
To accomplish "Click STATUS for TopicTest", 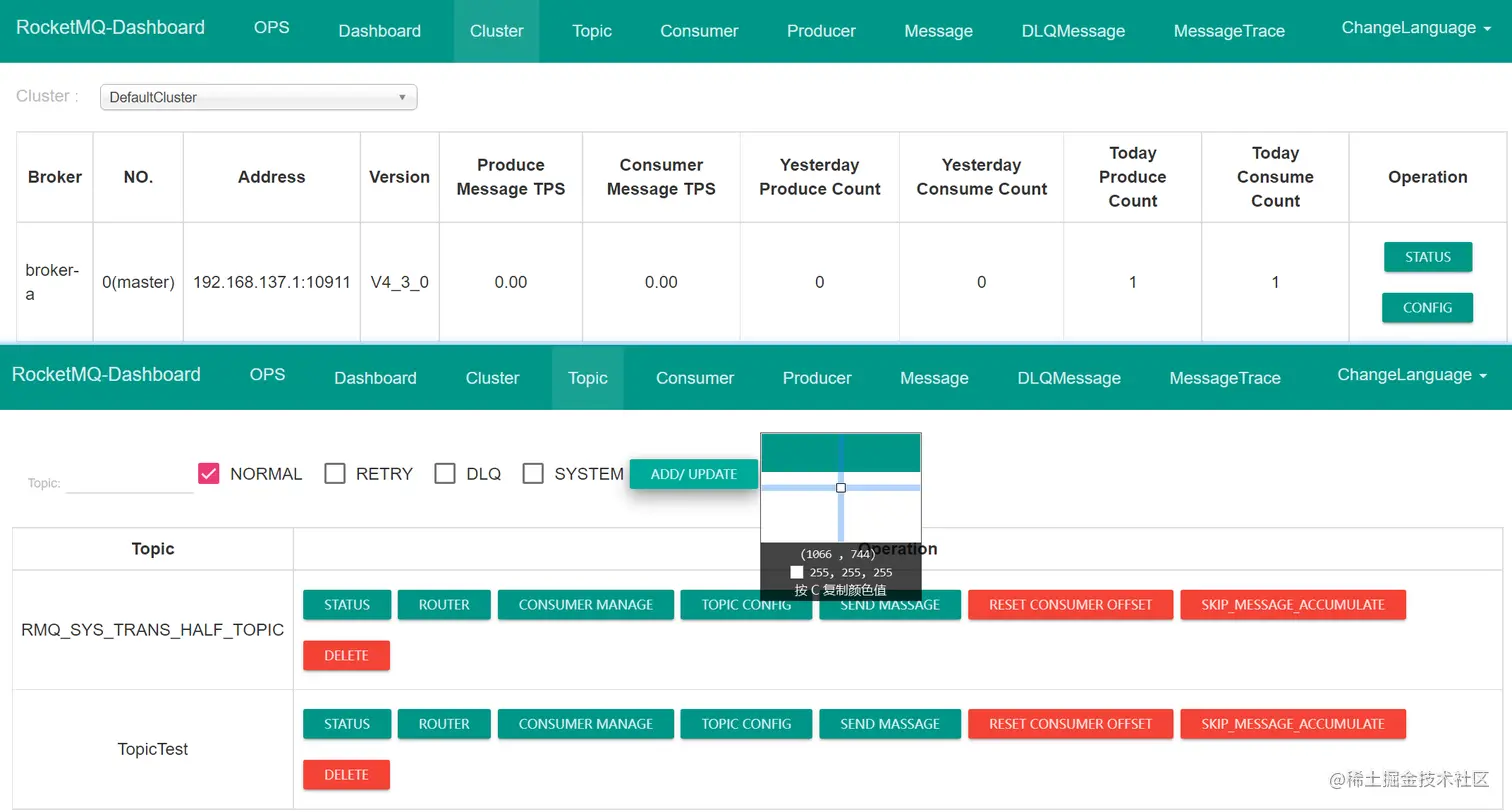I will tap(347, 724).
